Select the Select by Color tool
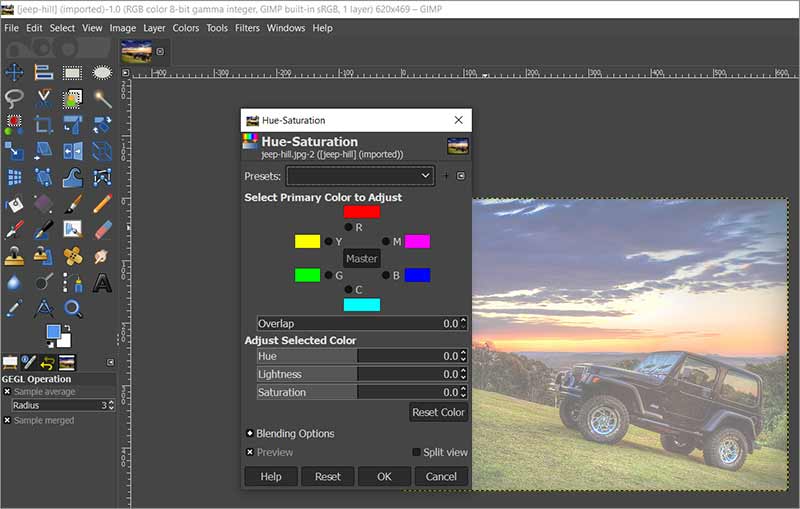This screenshot has width=800, height=509. coord(14,124)
